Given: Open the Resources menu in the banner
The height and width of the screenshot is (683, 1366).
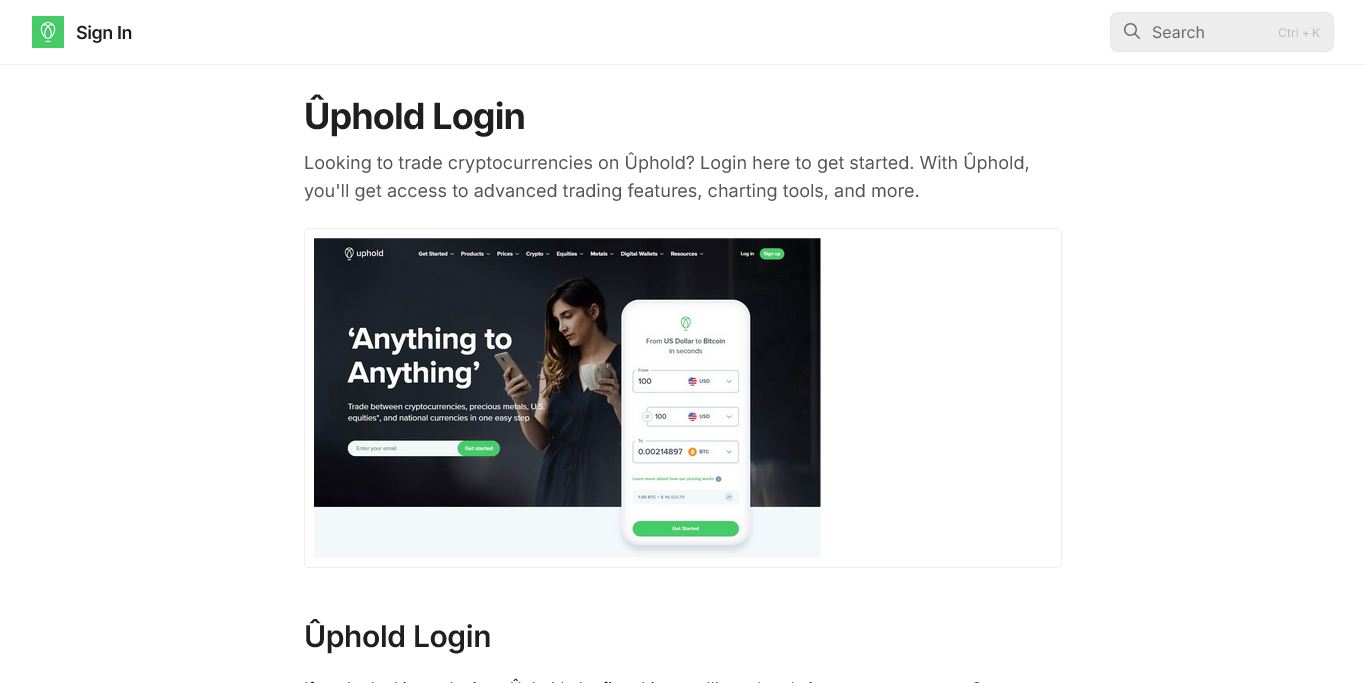Looking at the screenshot, I should point(687,254).
